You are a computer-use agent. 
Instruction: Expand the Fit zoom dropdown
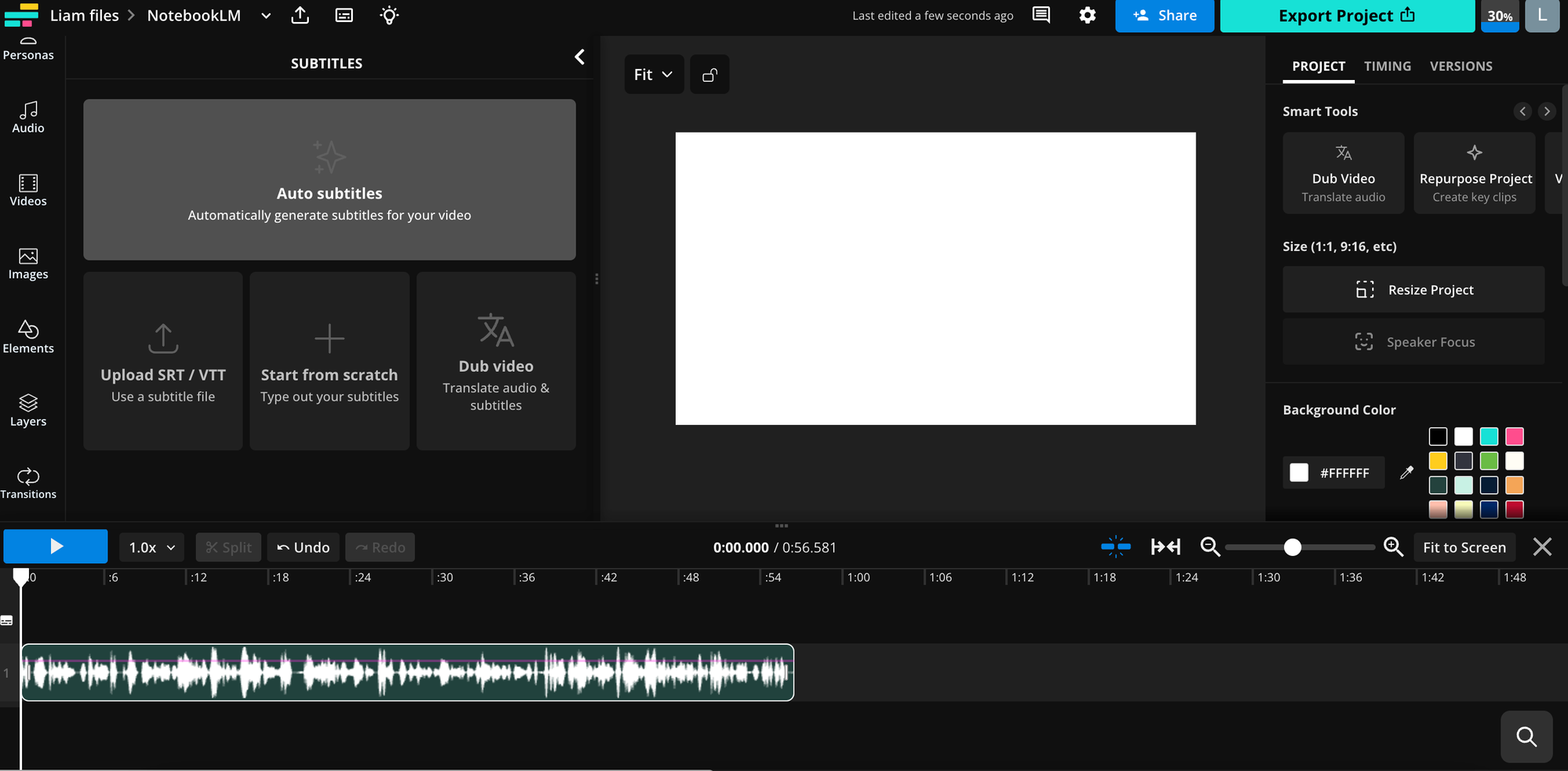tap(653, 75)
